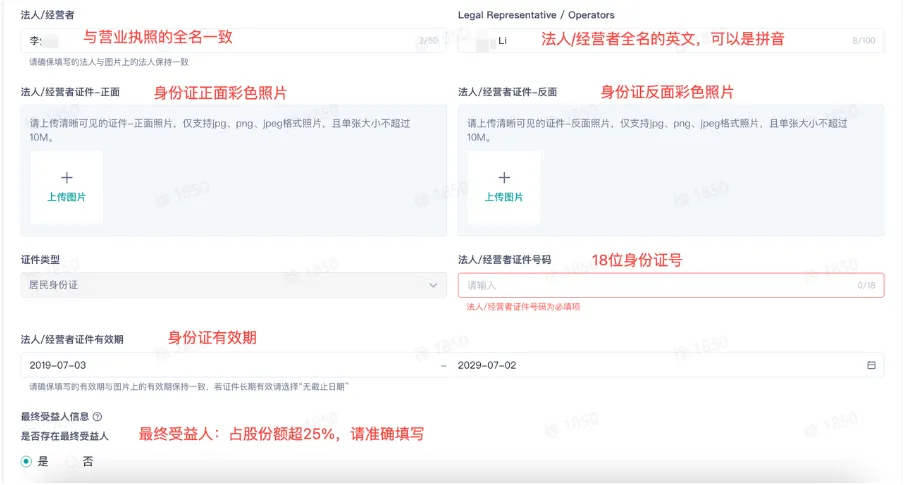905x485 pixels.
Task: Click the Legal Representative / Operators input field
Action: click(x=671, y=40)
